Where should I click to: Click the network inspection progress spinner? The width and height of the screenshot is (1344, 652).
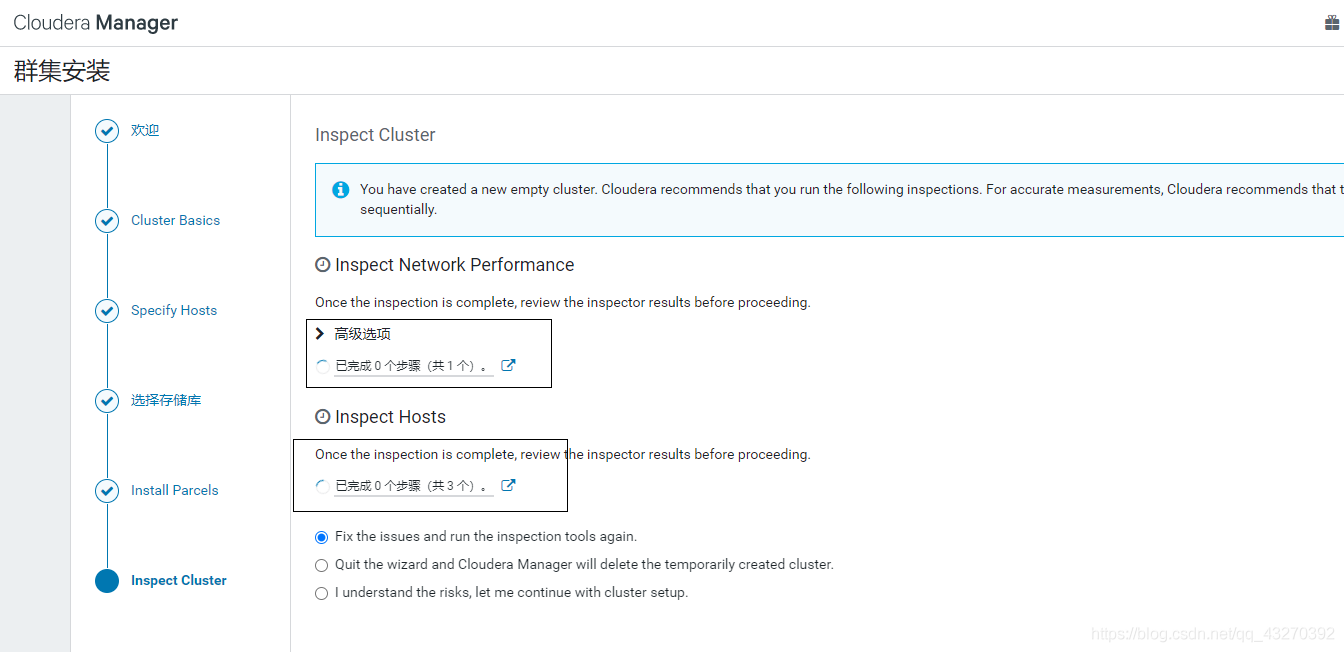322,366
